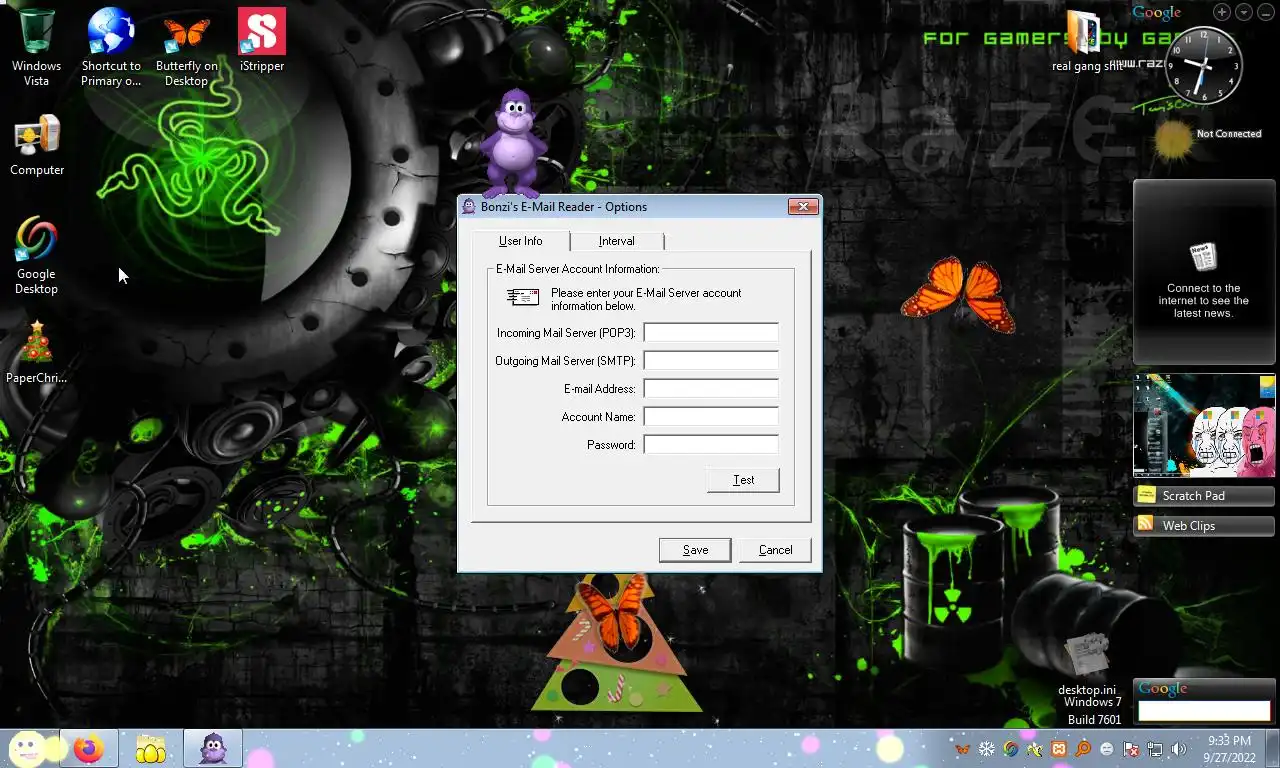Click the sidebar add gadget plus button
Screen dimensions: 1280x768
pos(1222,12)
